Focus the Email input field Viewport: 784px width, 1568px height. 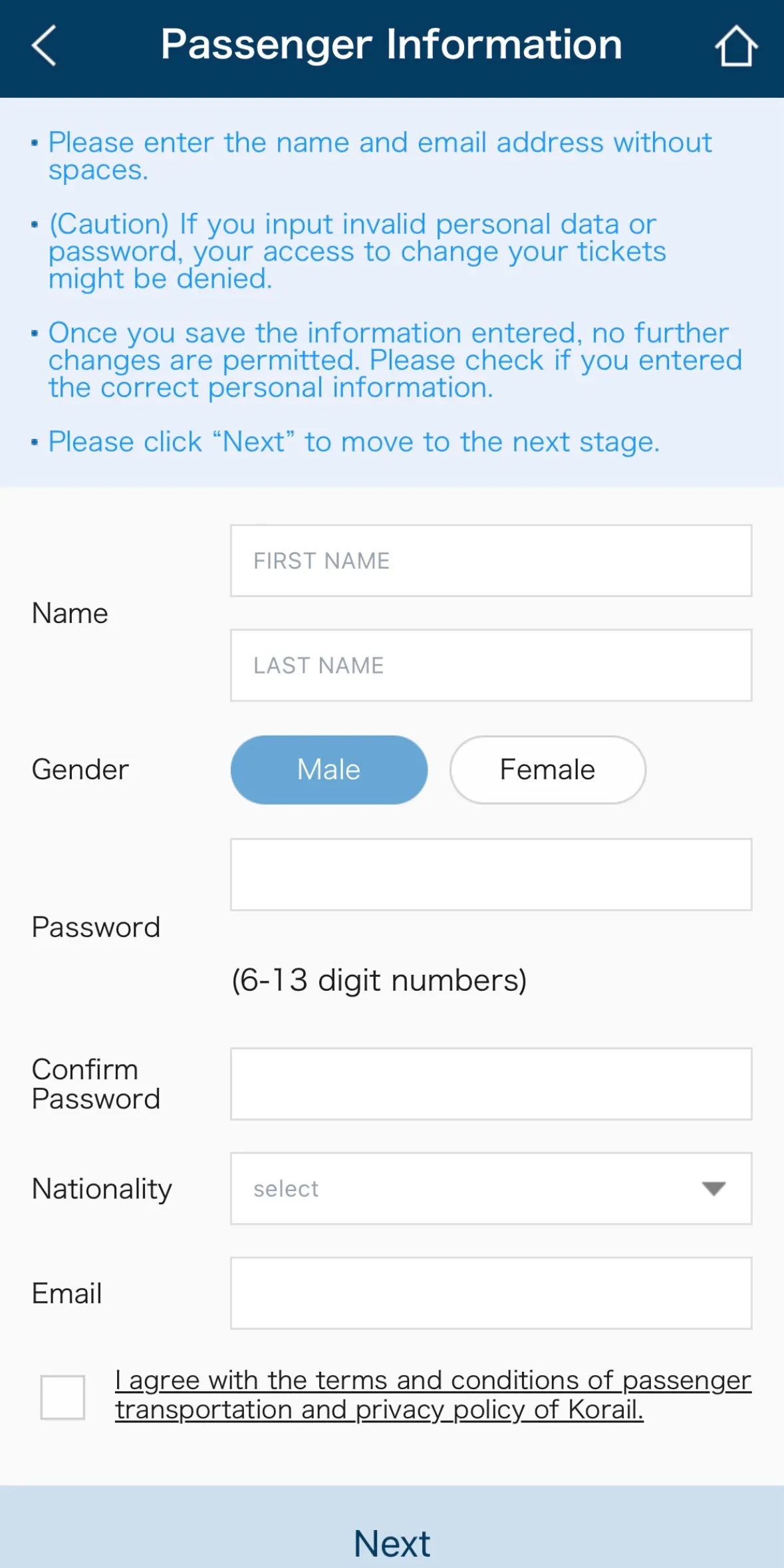pyautogui.click(x=491, y=1293)
